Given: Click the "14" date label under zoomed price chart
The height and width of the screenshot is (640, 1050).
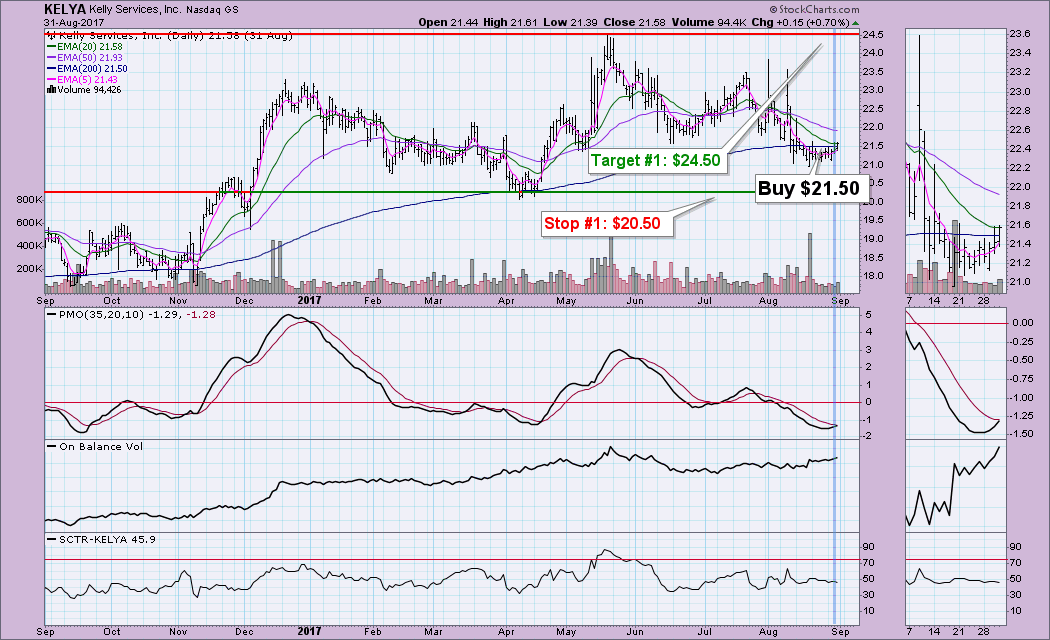Looking at the screenshot, I should point(933,301).
